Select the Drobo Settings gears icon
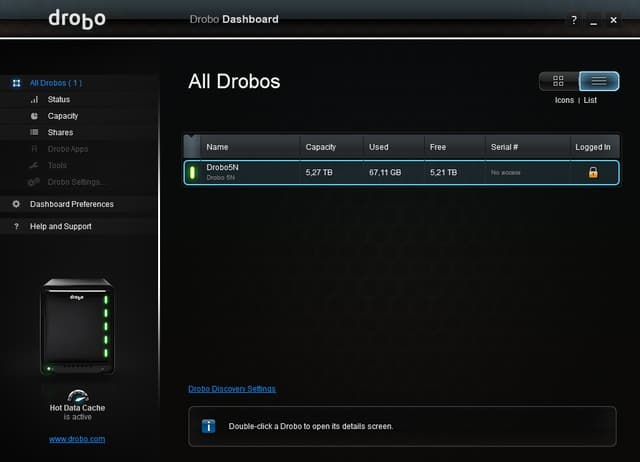 coord(33,182)
